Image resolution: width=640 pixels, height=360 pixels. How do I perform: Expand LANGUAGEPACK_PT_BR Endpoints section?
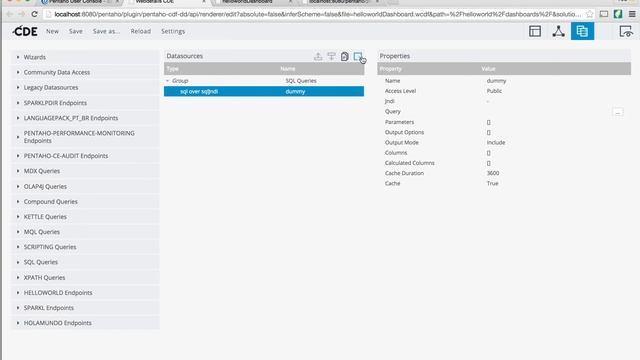[85, 118]
